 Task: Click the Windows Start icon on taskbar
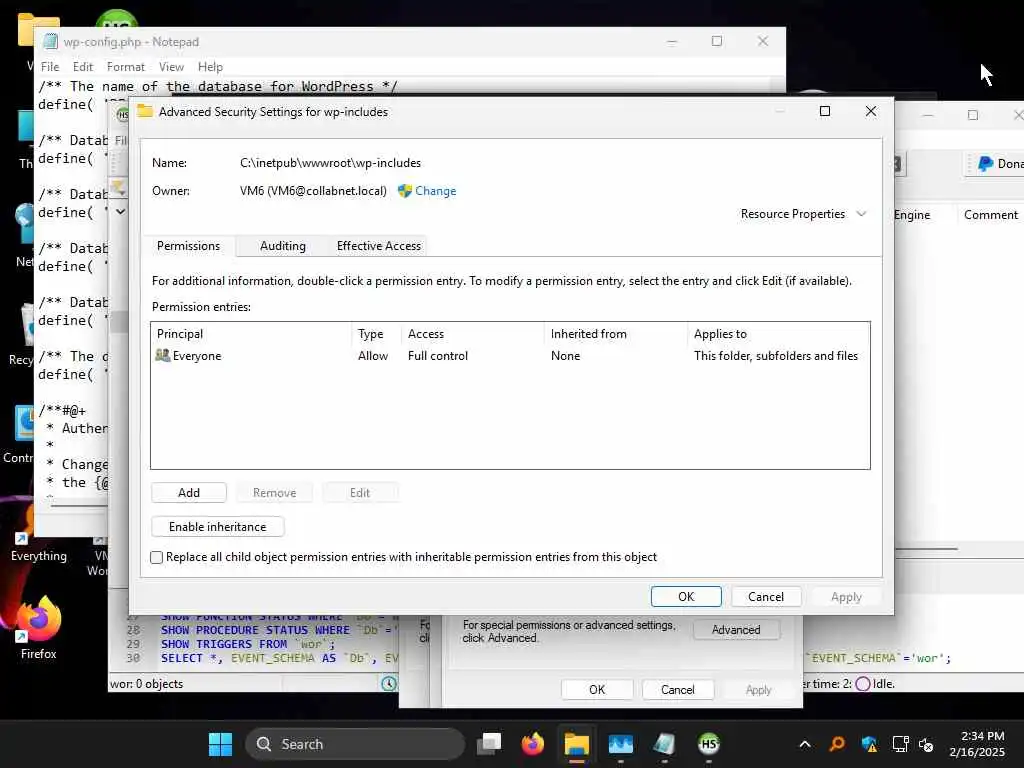220,744
